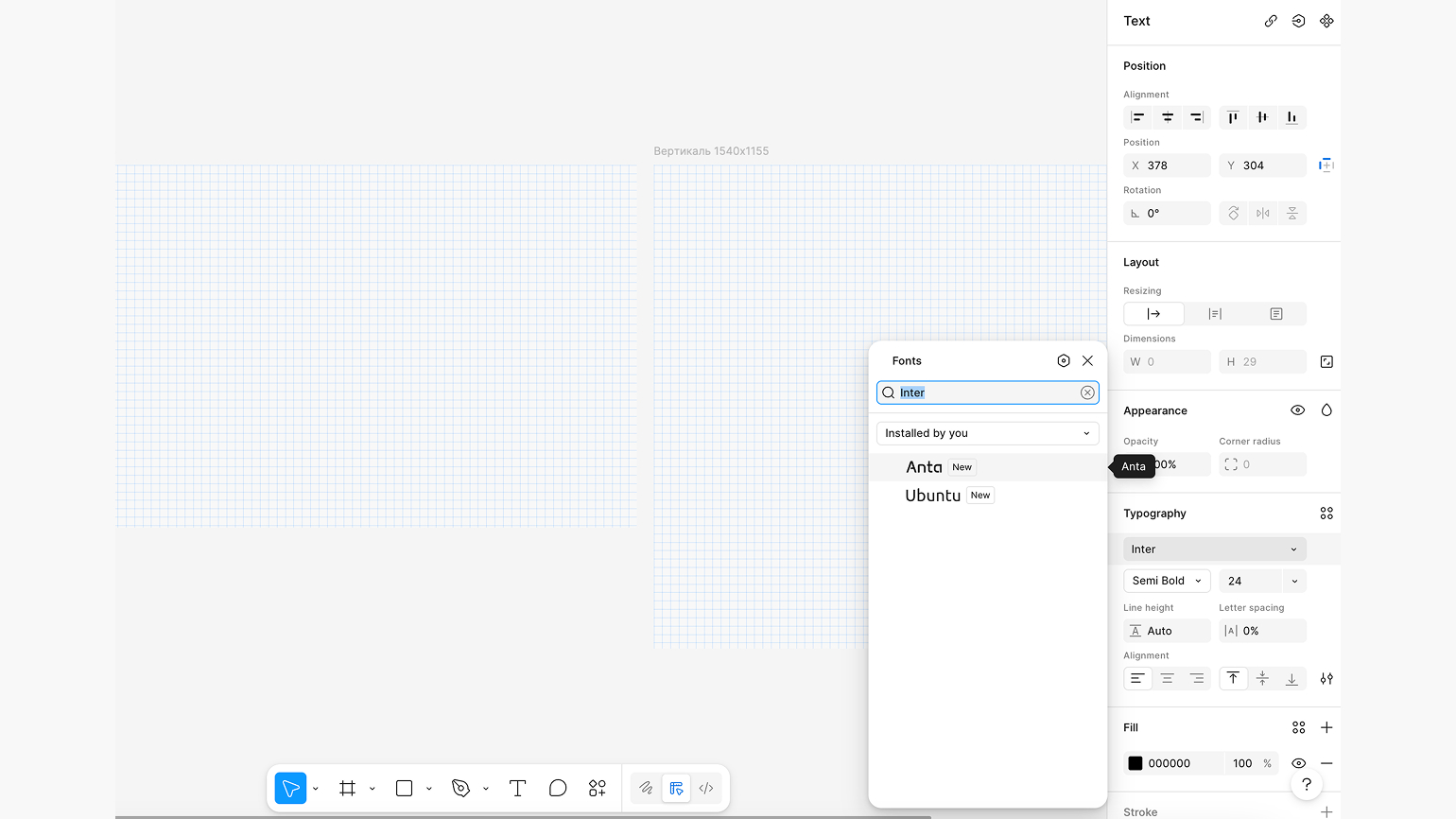Select the auto width resizing option
The image size is (1456, 819).
(1153, 314)
